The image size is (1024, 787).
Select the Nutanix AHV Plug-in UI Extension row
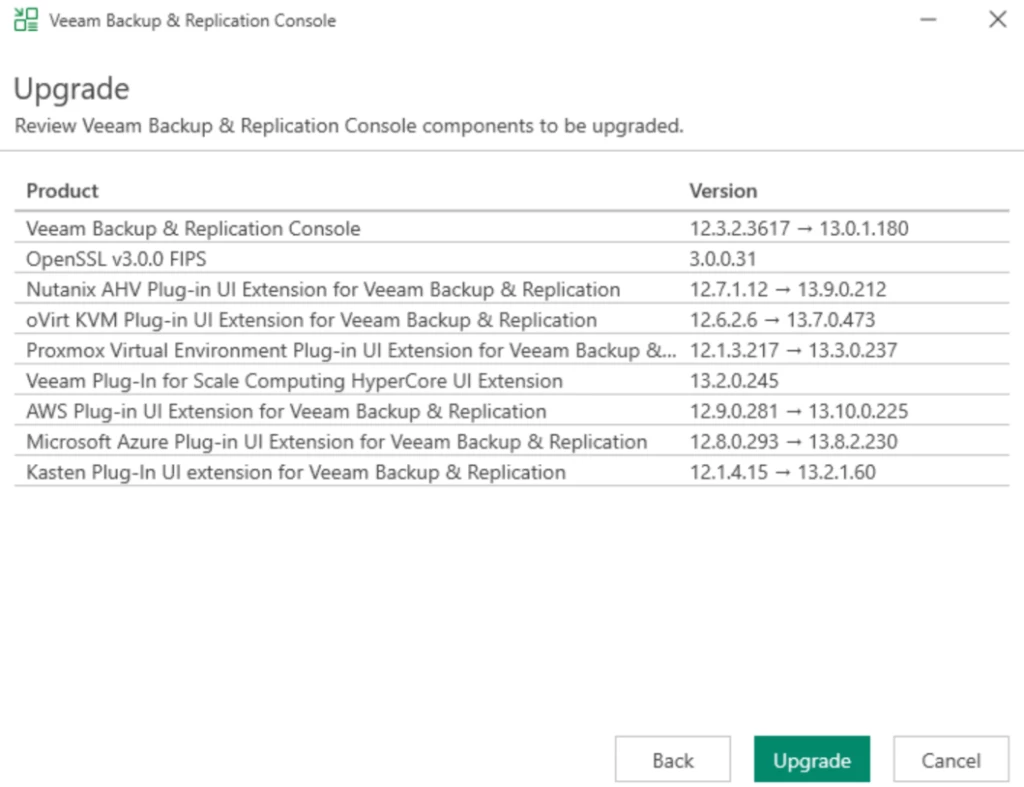click(x=323, y=290)
